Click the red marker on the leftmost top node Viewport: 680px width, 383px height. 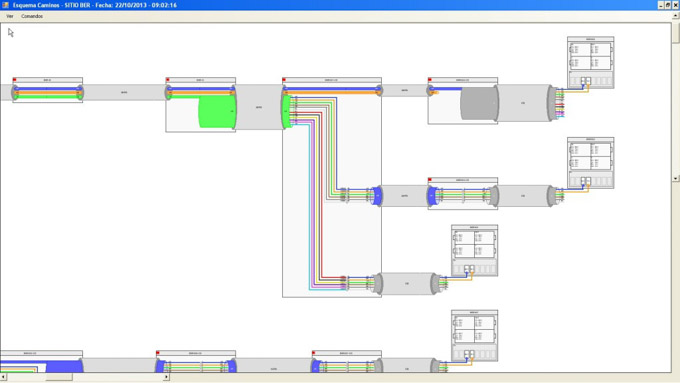click(14, 79)
